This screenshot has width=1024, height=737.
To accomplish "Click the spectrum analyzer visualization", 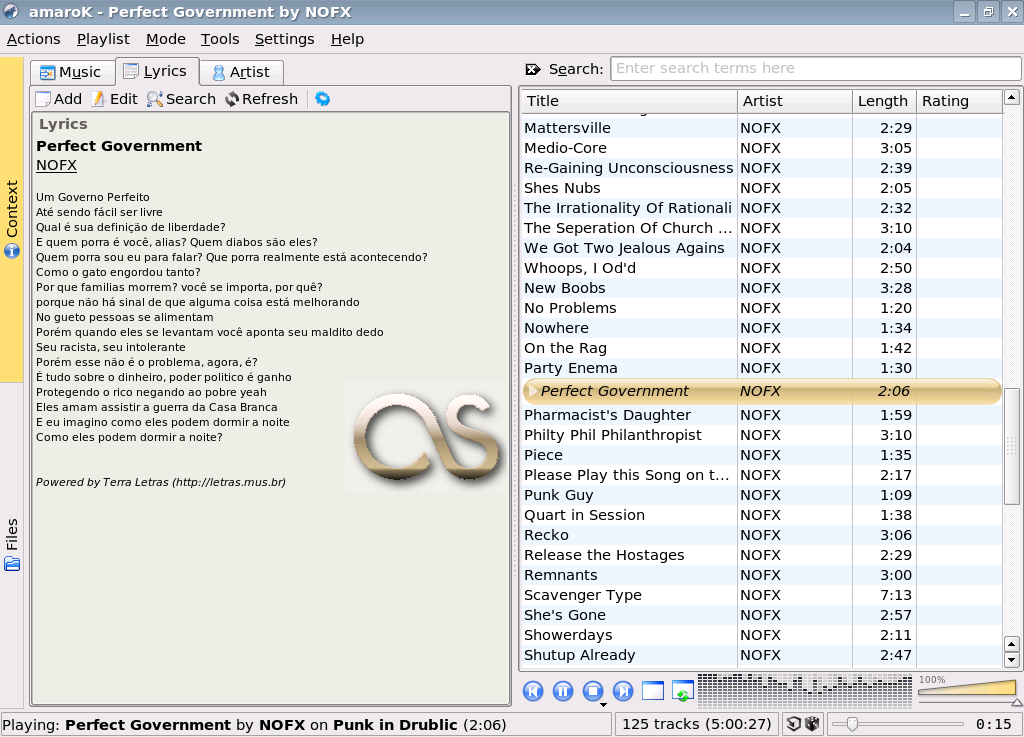I will [x=805, y=691].
